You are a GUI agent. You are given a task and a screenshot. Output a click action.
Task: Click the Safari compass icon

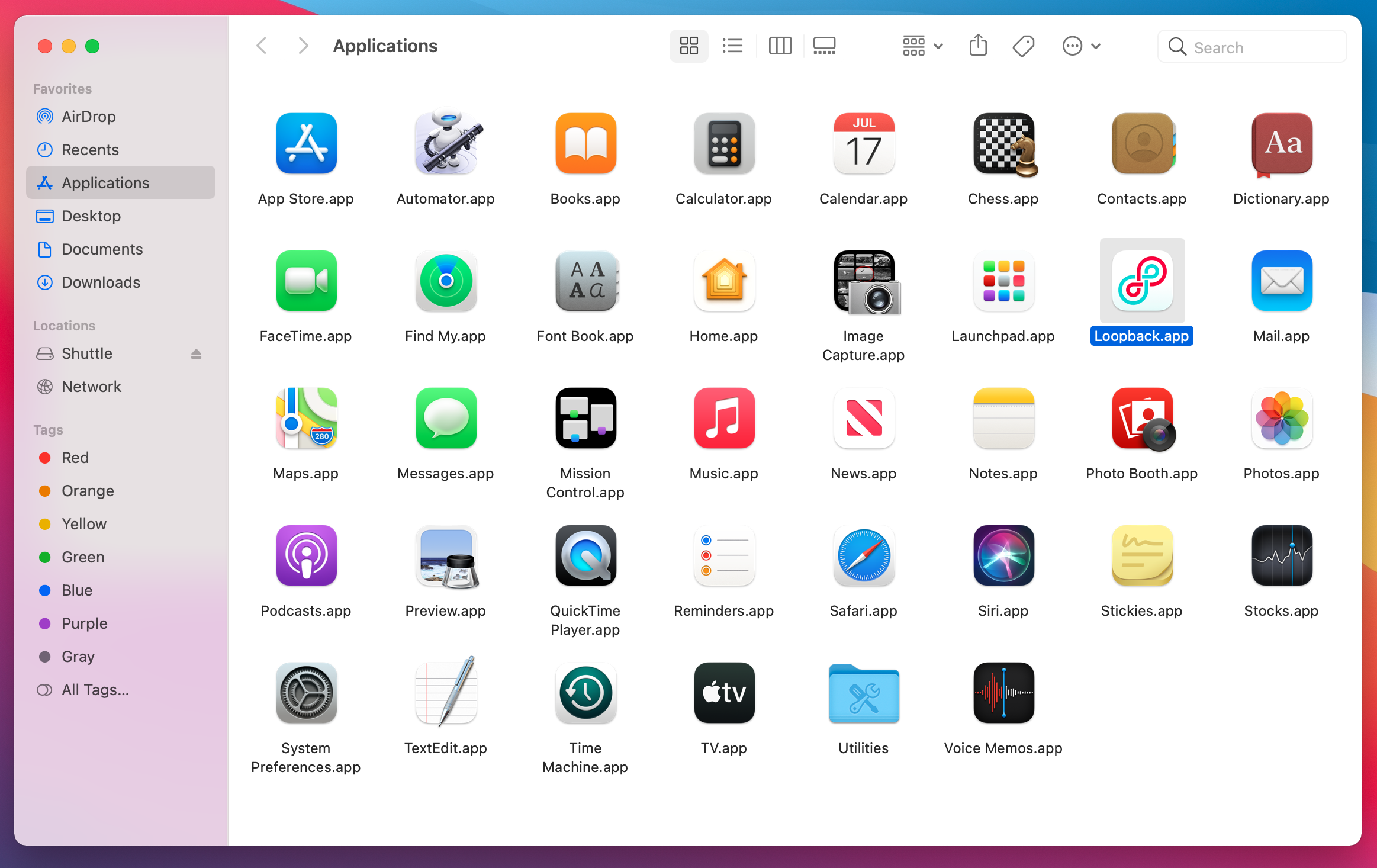(864, 555)
